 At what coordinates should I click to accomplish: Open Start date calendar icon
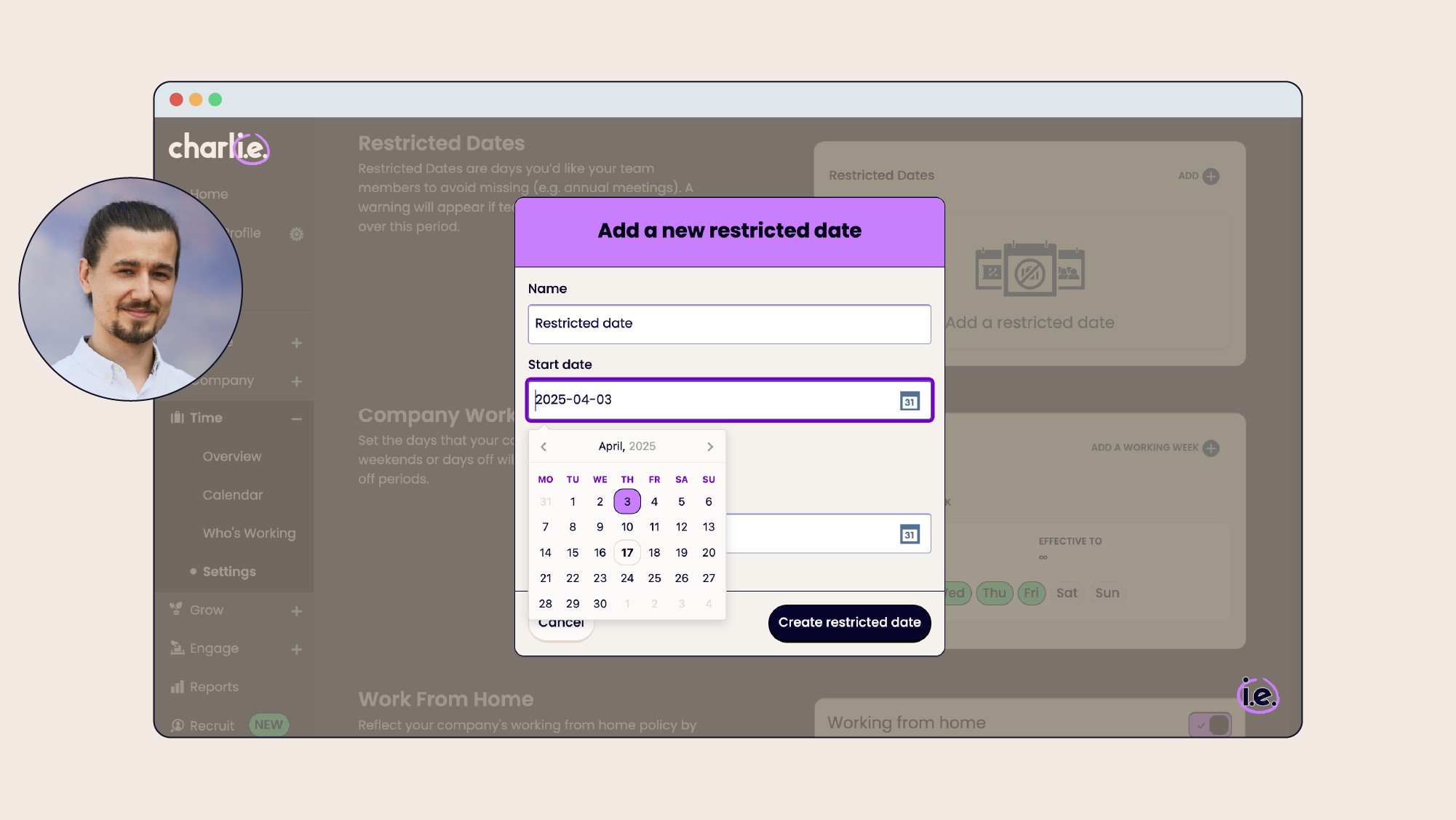tap(910, 401)
